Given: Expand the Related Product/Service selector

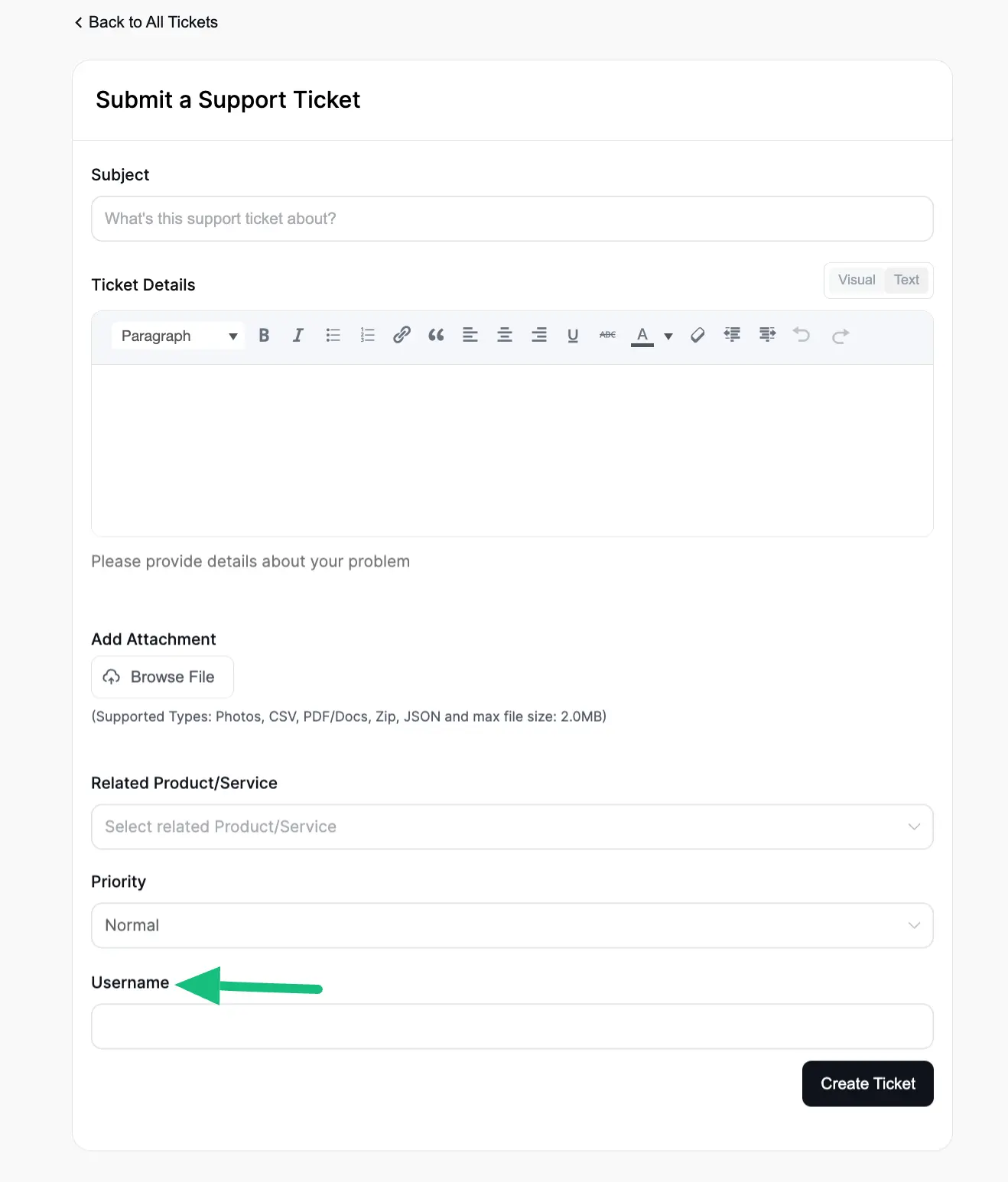Looking at the screenshot, I should 512,826.
